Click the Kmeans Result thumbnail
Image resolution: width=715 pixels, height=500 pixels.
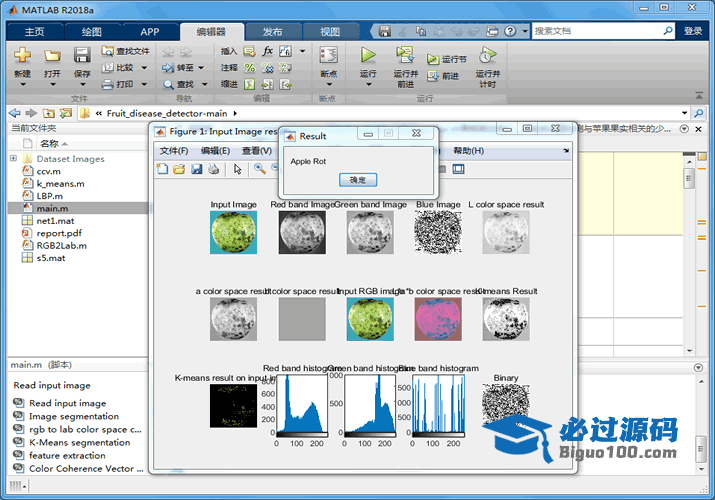coord(506,319)
